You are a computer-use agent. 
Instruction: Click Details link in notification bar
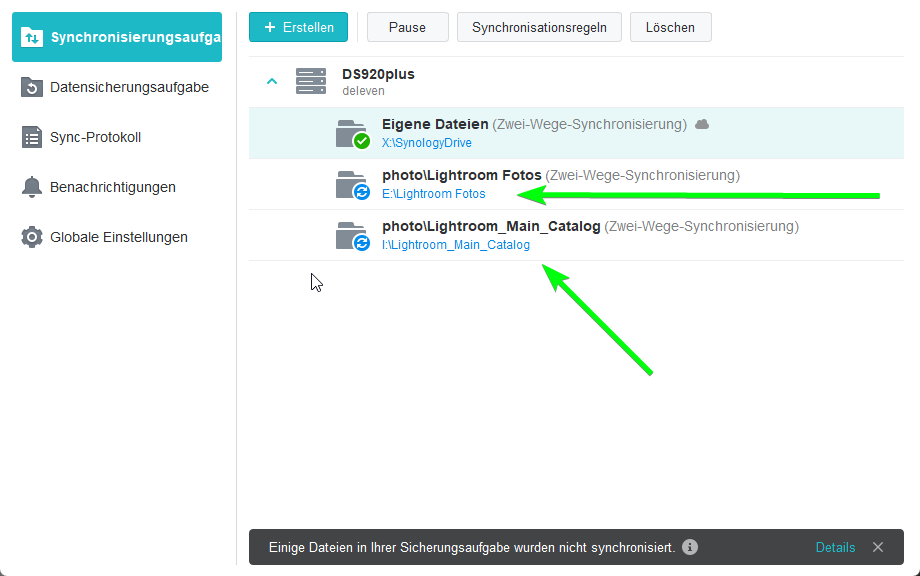point(835,547)
